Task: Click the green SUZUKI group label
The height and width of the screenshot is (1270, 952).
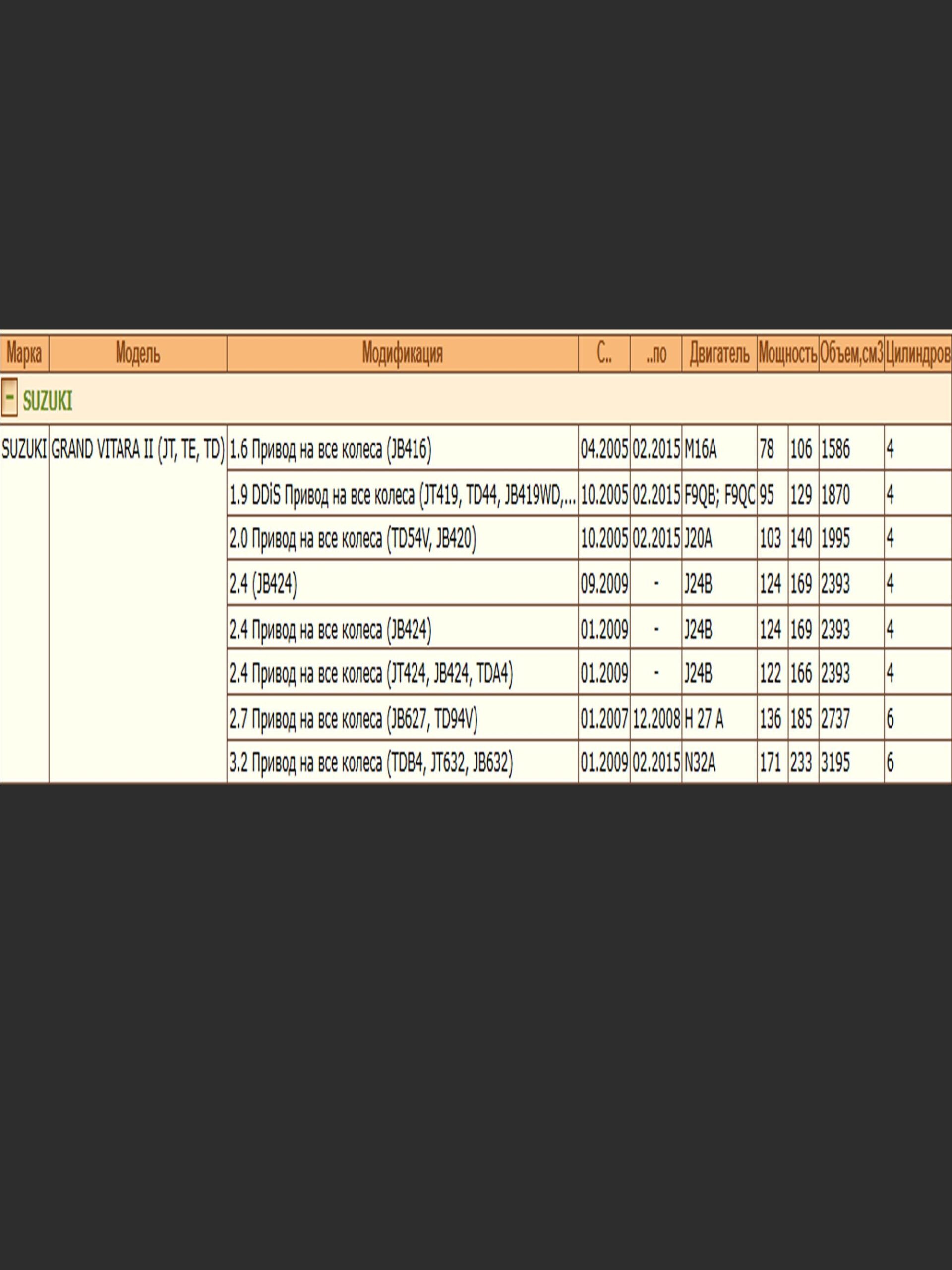Action: pyautogui.click(x=48, y=401)
